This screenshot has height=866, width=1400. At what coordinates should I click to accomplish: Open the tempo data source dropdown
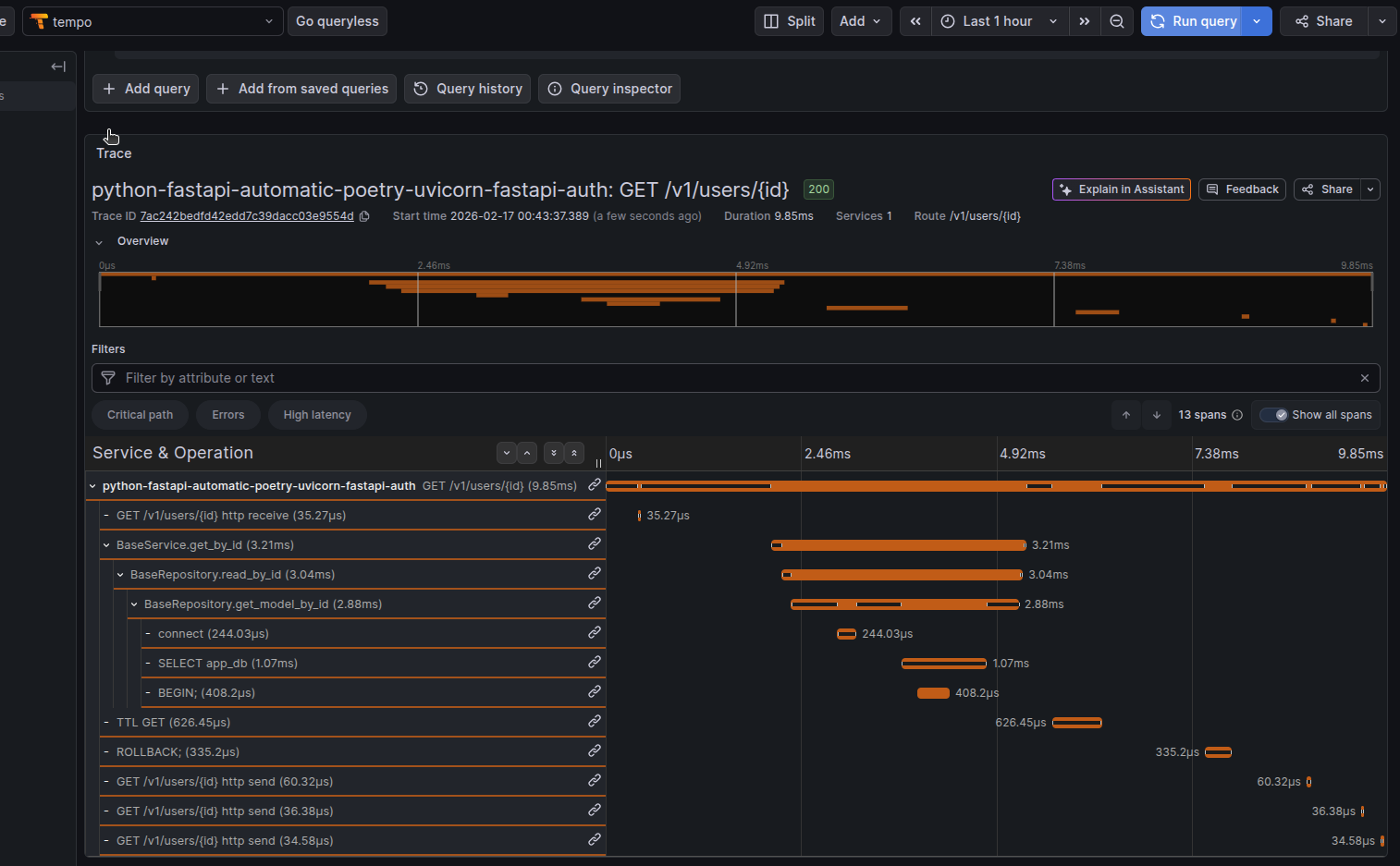point(153,20)
